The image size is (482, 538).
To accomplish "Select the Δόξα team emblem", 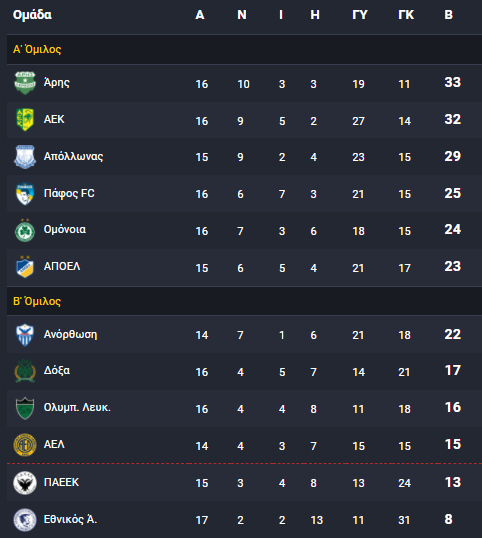I will click(25, 371).
